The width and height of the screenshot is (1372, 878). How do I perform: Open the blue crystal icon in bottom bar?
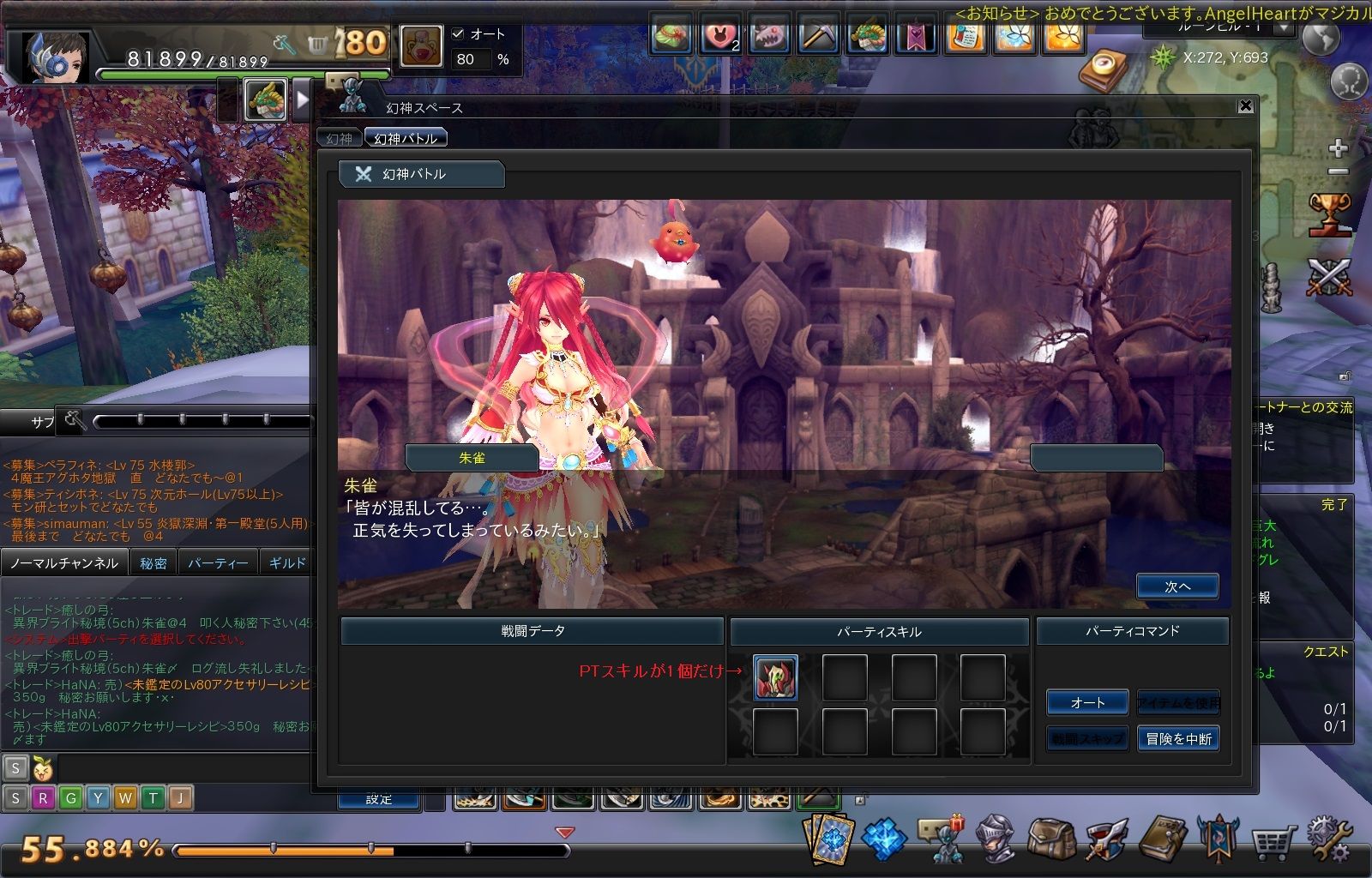point(884,839)
